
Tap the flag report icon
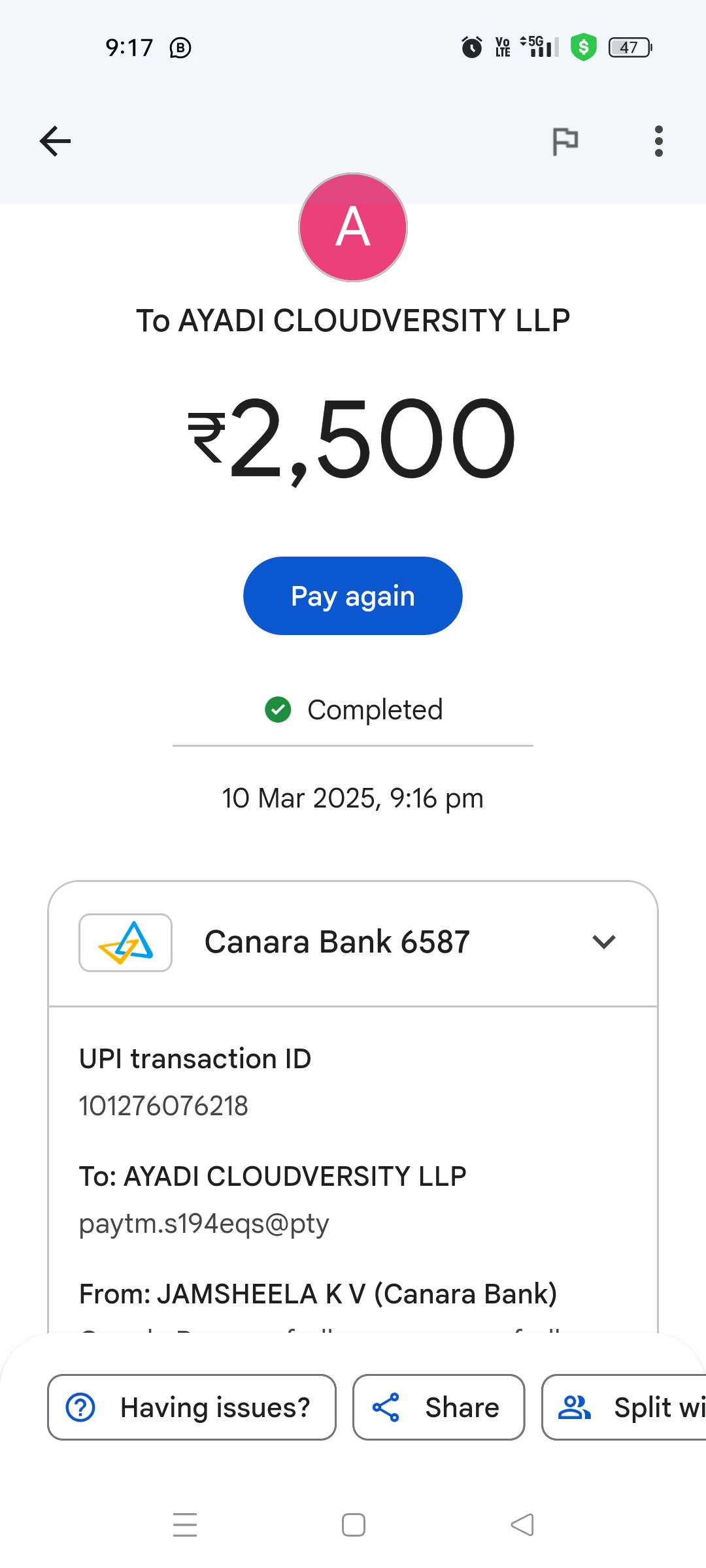[x=565, y=141]
